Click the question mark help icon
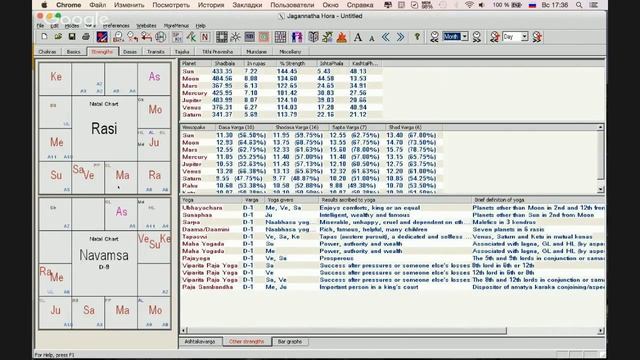The image size is (640, 360). point(417,37)
